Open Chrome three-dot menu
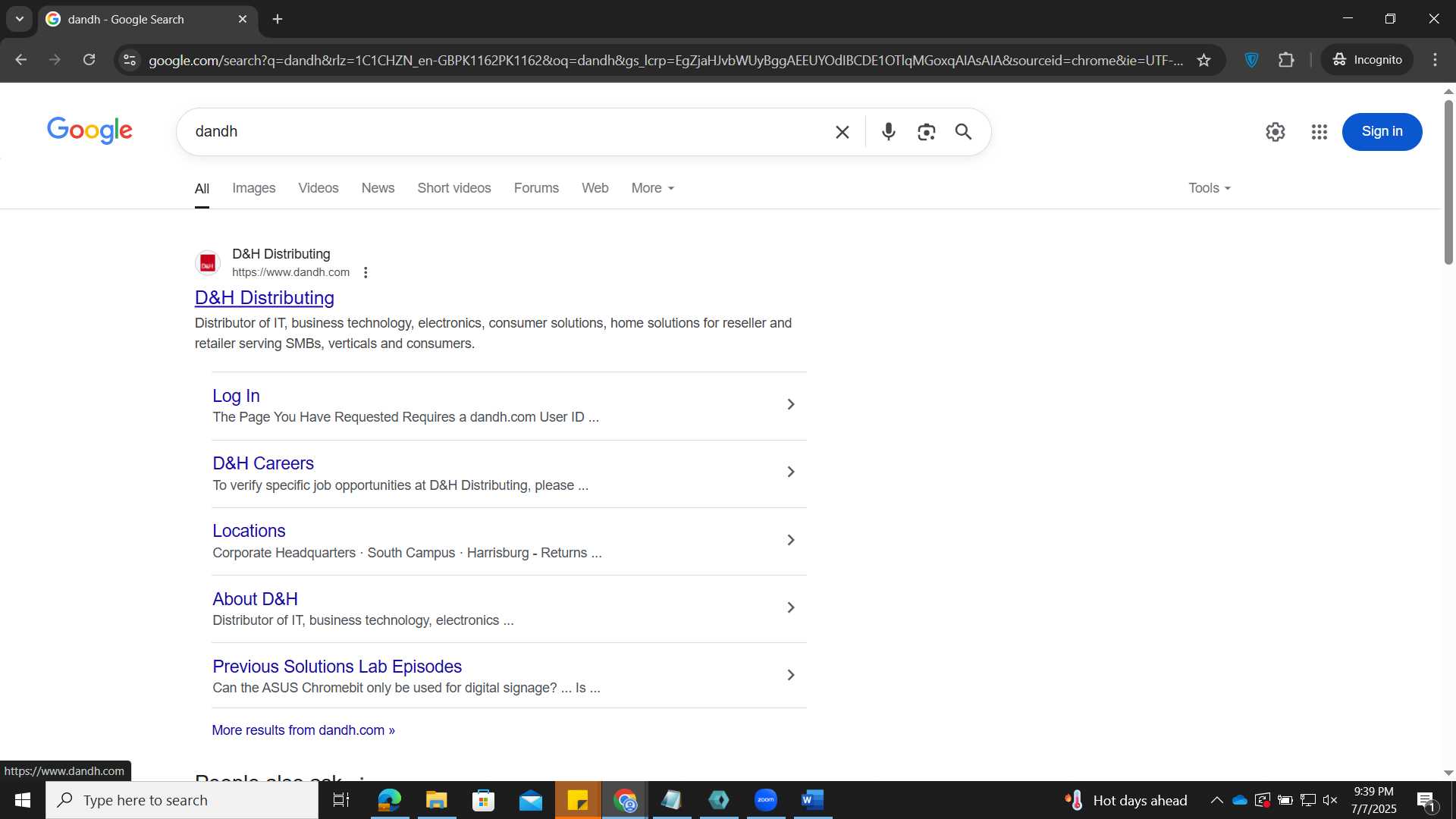Screen dimensions: 1456x819 point(1435,60)
